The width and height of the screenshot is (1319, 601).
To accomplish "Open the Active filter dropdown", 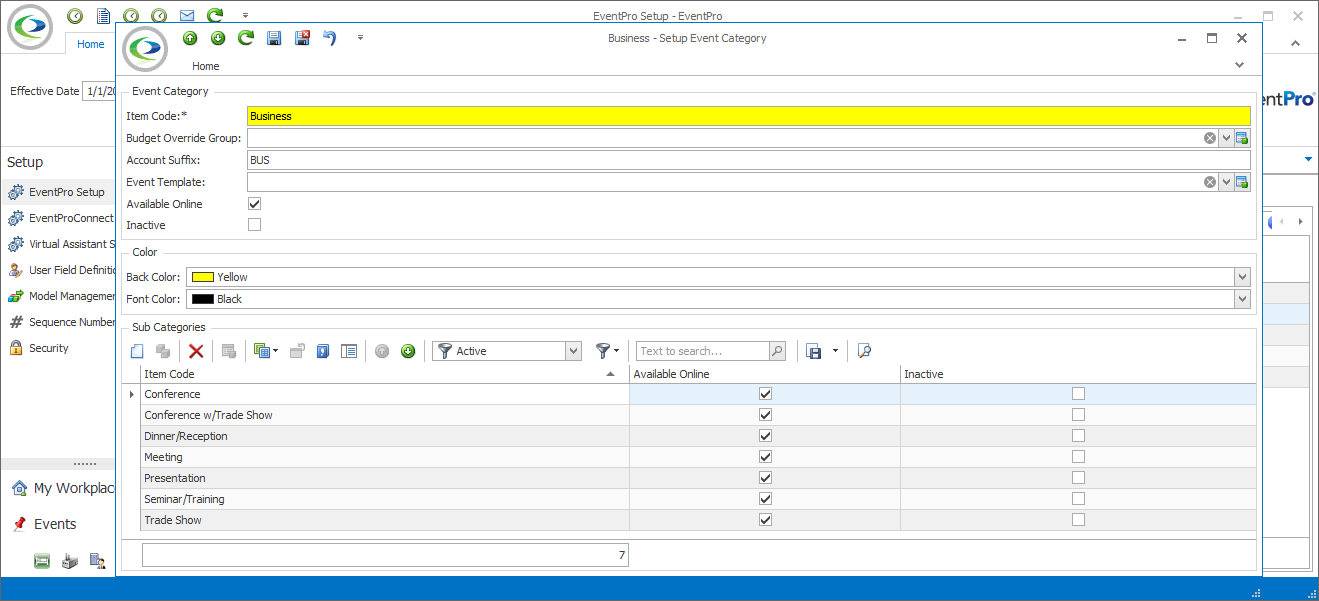I will point(573,351).
